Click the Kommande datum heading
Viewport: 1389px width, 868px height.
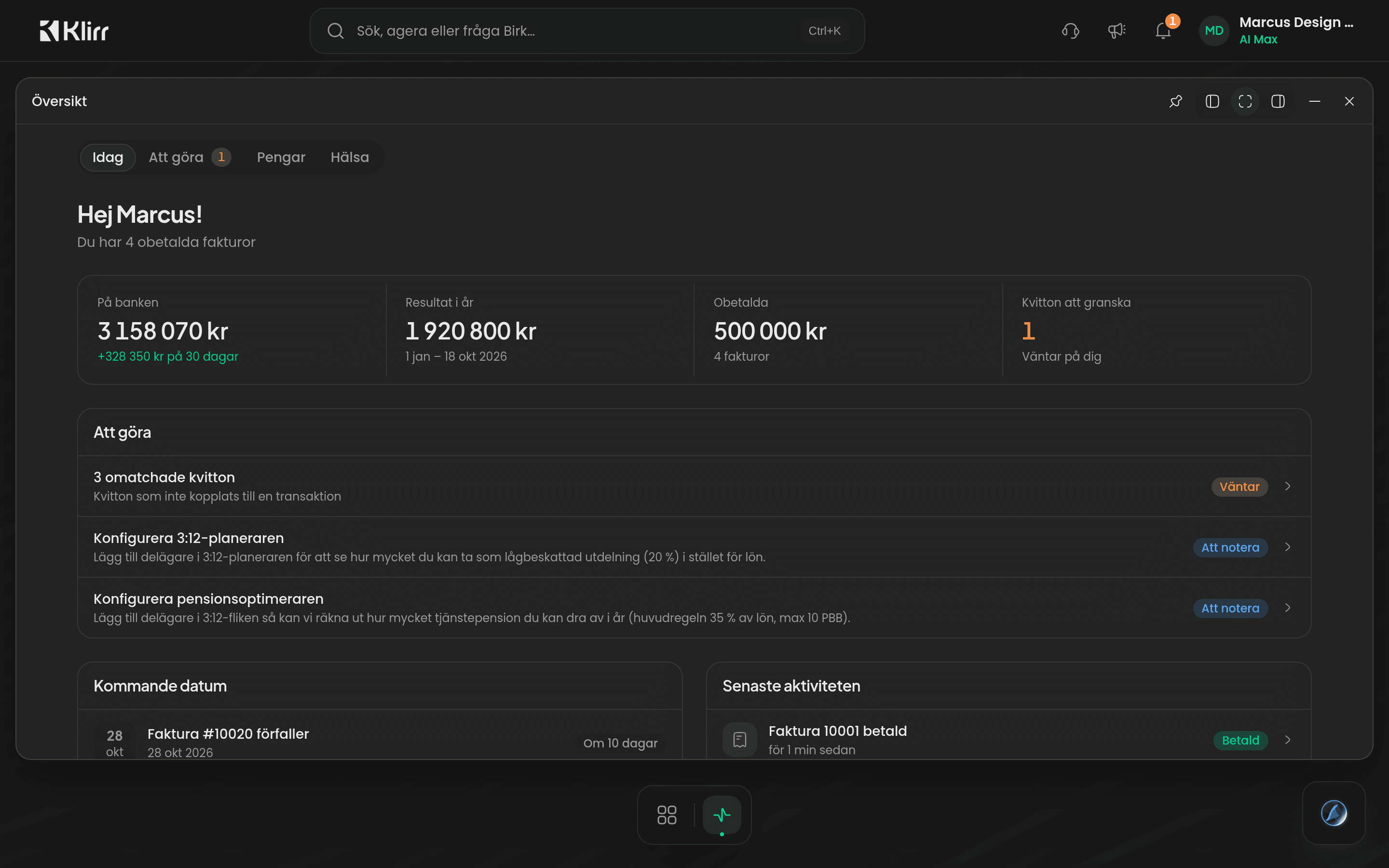(160, 686)
